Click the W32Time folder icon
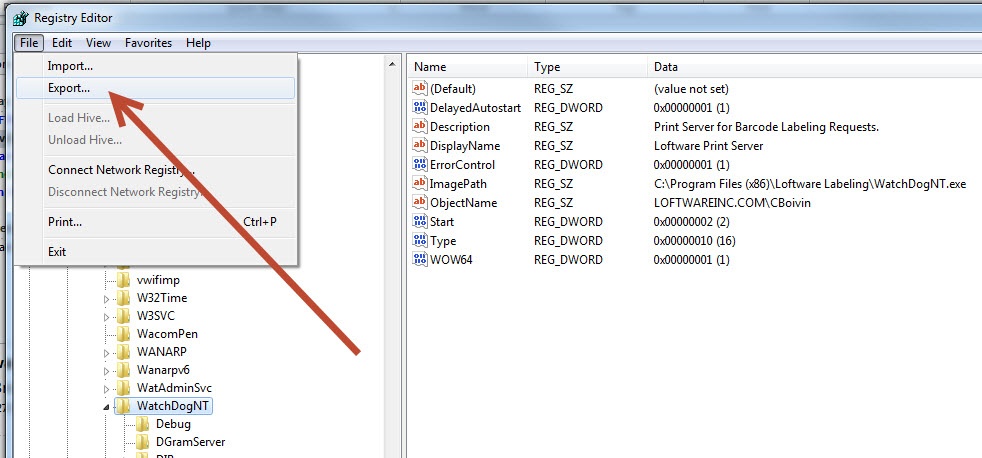Screen dimensions: 982x458 click(x=123, y=298)
